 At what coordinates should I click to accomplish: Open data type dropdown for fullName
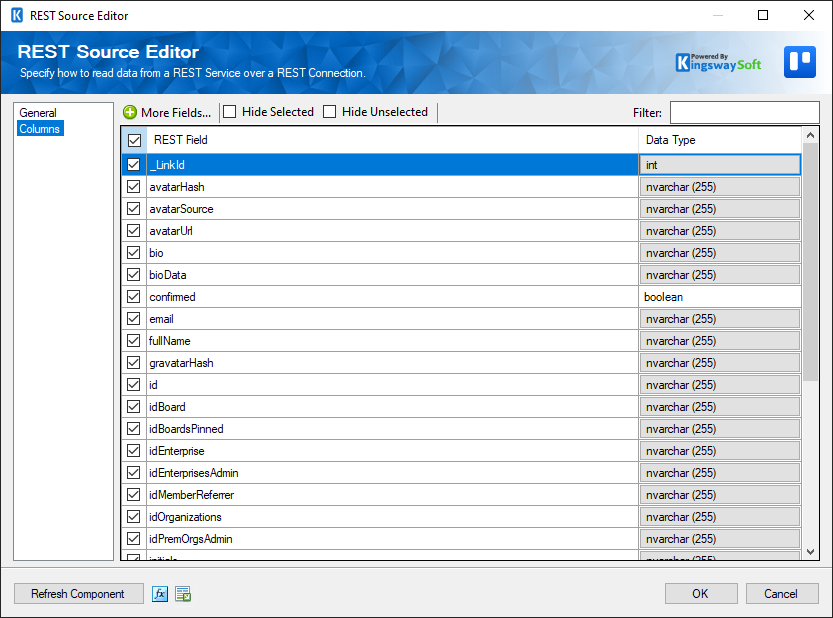[x=720, y=341]
